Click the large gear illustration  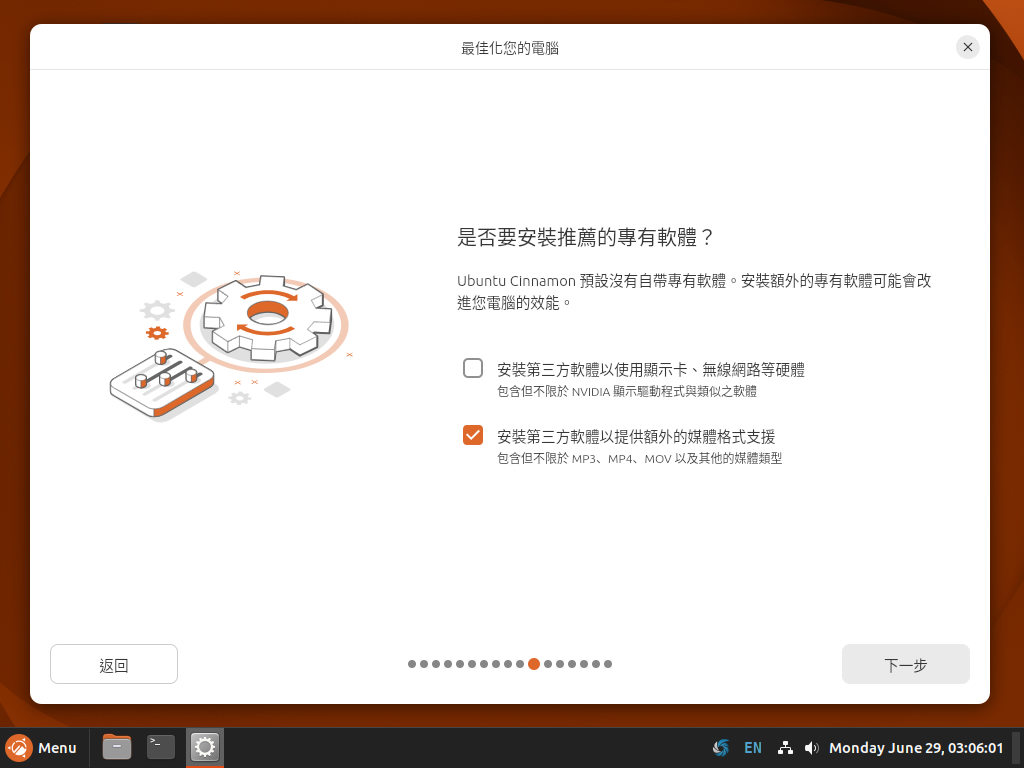pos(266,318)
